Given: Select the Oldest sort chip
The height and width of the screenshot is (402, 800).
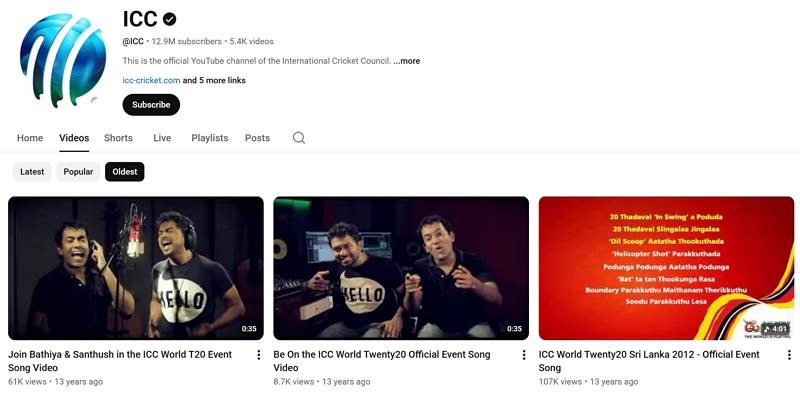Looking at the screenshot, I should pos(125,172).
